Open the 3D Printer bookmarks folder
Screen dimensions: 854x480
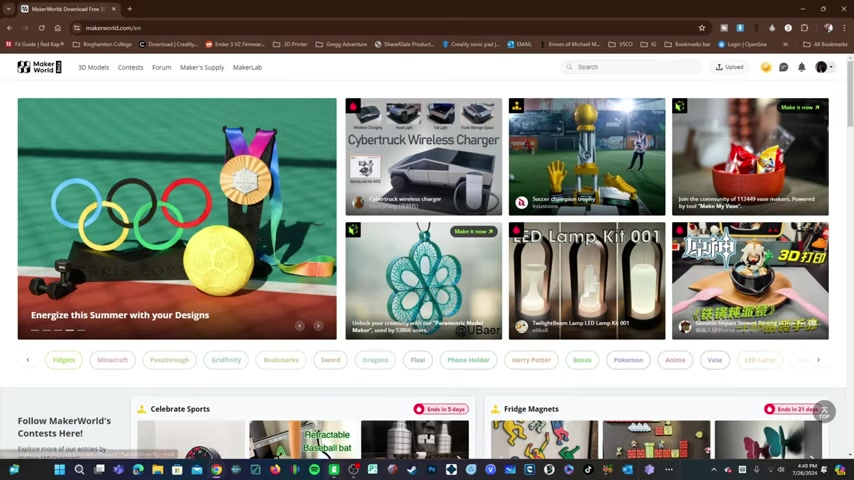click(290, 44)
